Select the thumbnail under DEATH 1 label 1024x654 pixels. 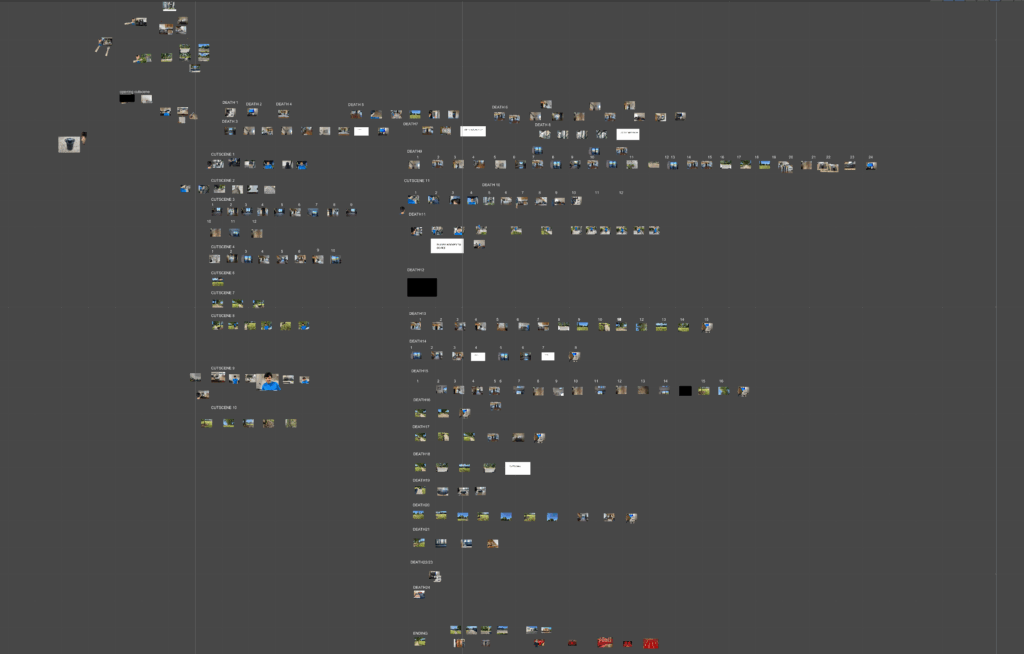[230, 112]
